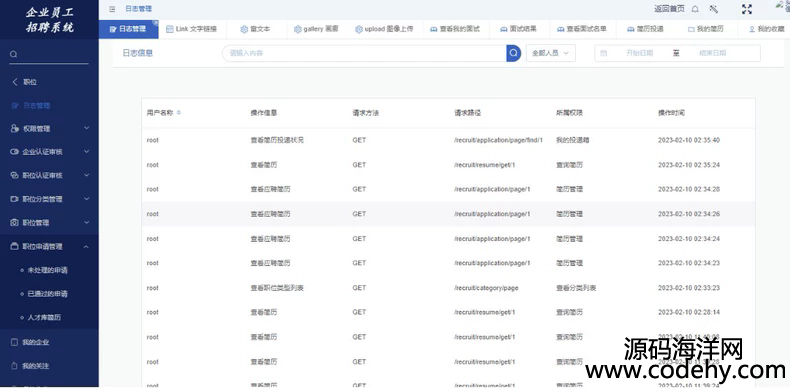This screenshot has width=790, height=390.
Task: Enter fullscreen mode with the expand icon
Action: [x=747, y=9]
